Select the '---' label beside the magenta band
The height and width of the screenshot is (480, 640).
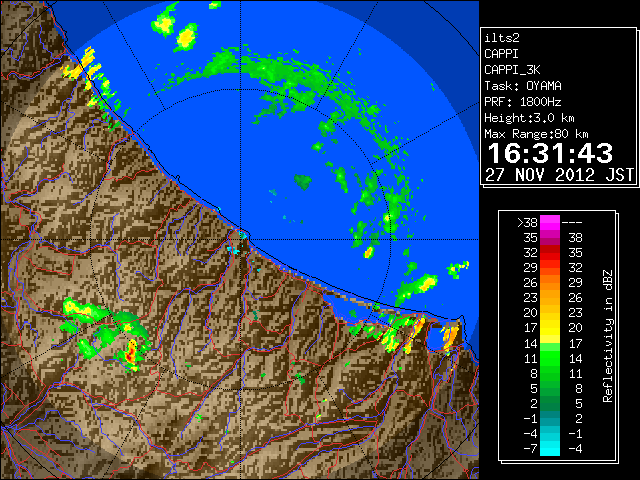[572, 223]
